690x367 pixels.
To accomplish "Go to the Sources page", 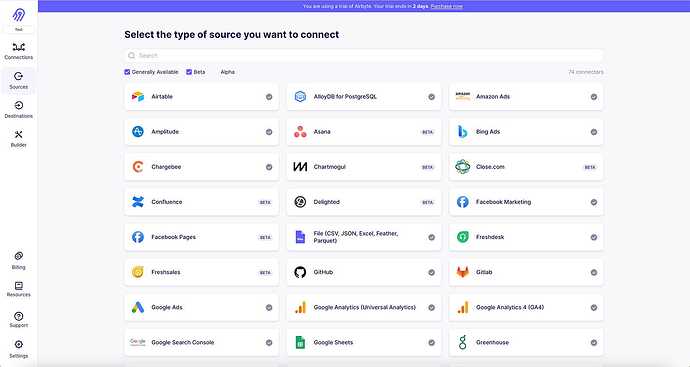I will (x=18, y=81).
